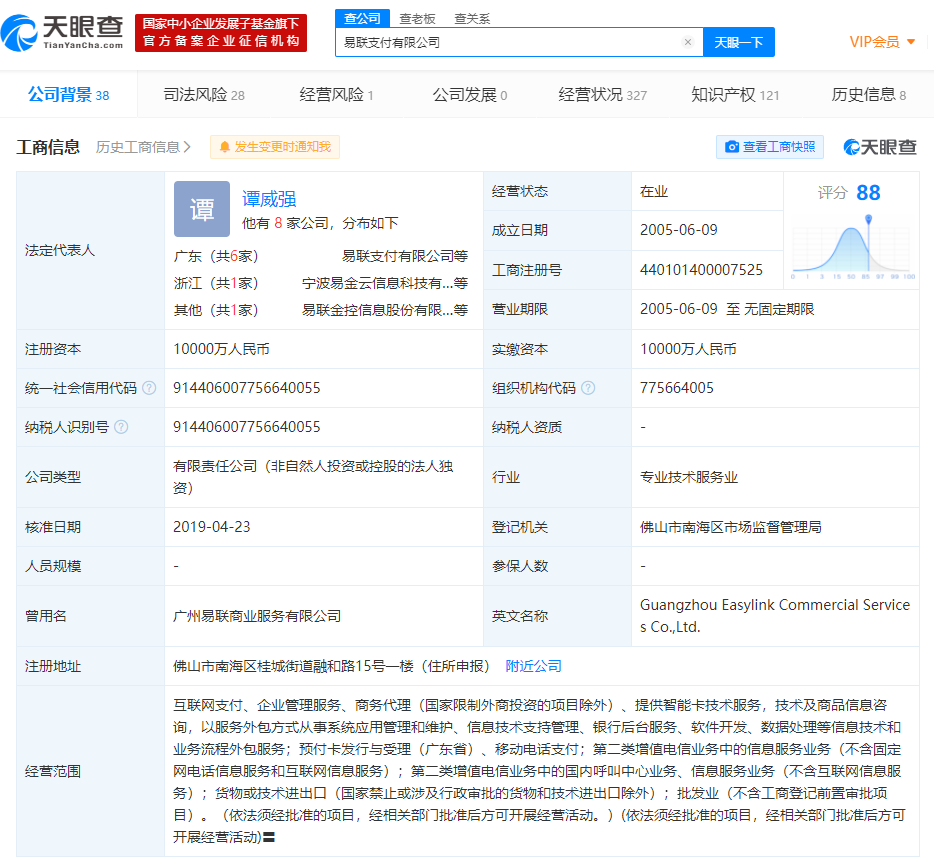The image size is (934, 858).
Task: Open the 公司发展 tab
Action: point(470,95)
